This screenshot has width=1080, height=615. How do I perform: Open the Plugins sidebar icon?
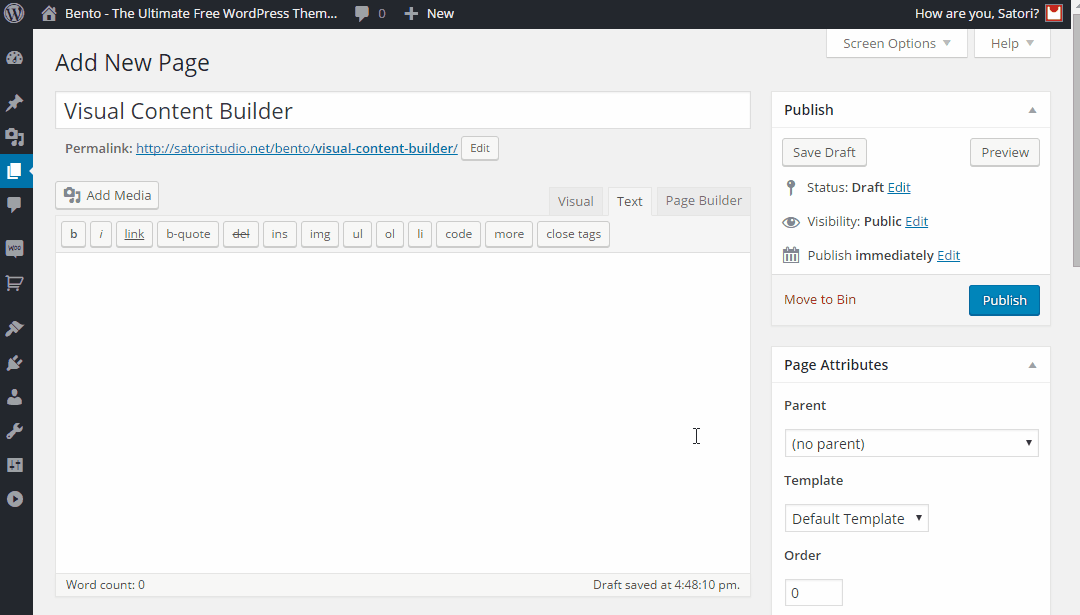[14, 363]
